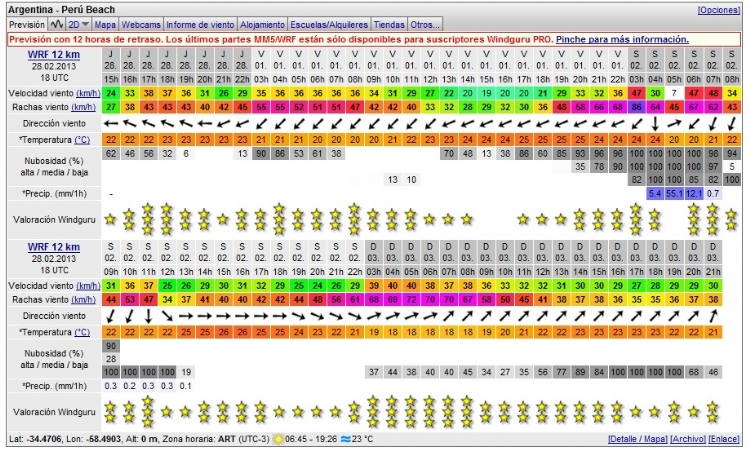The width and height of the screenshot is (750, 451).
Task: Click the '89' low cloud cell in second table
Action: [x=580, y=372]
